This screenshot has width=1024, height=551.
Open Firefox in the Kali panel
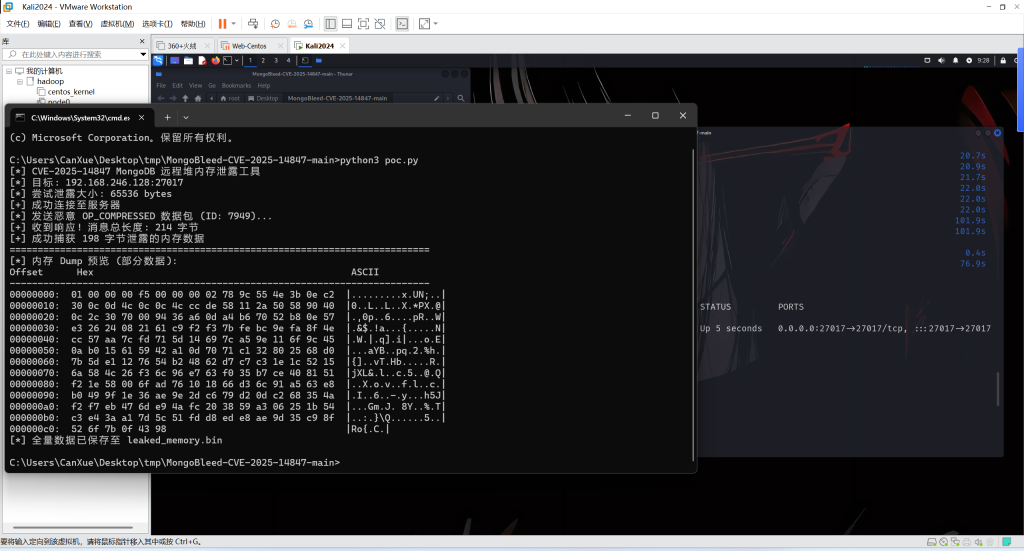click(x=214, y=61)
